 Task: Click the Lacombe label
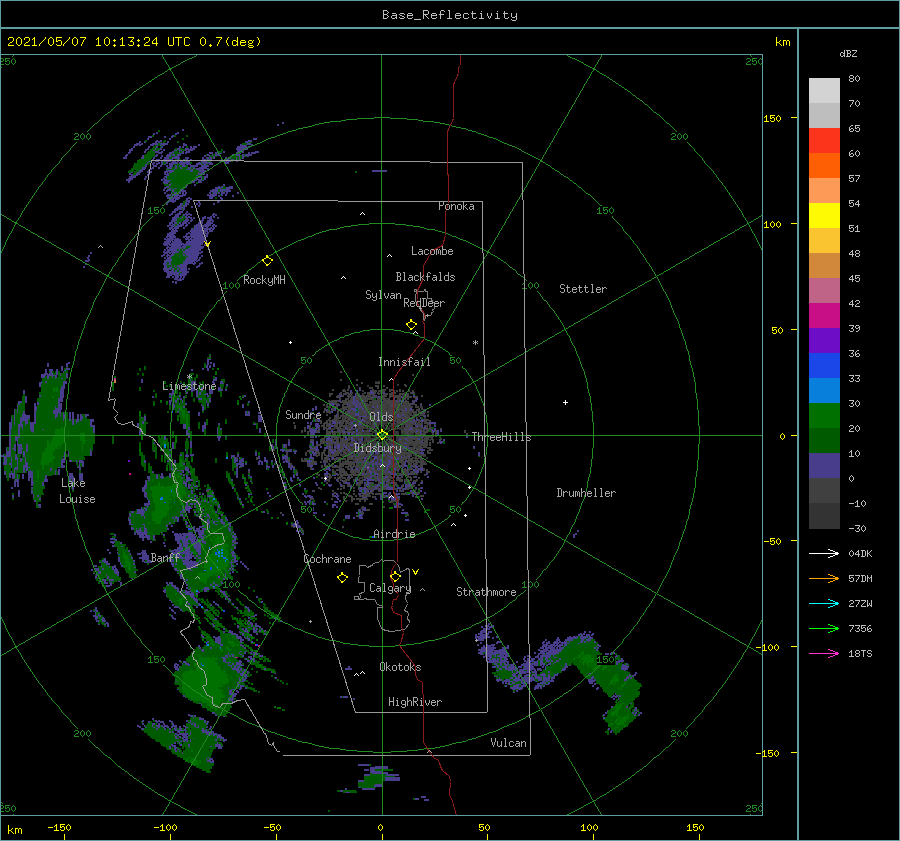click(x=432, y=251)
